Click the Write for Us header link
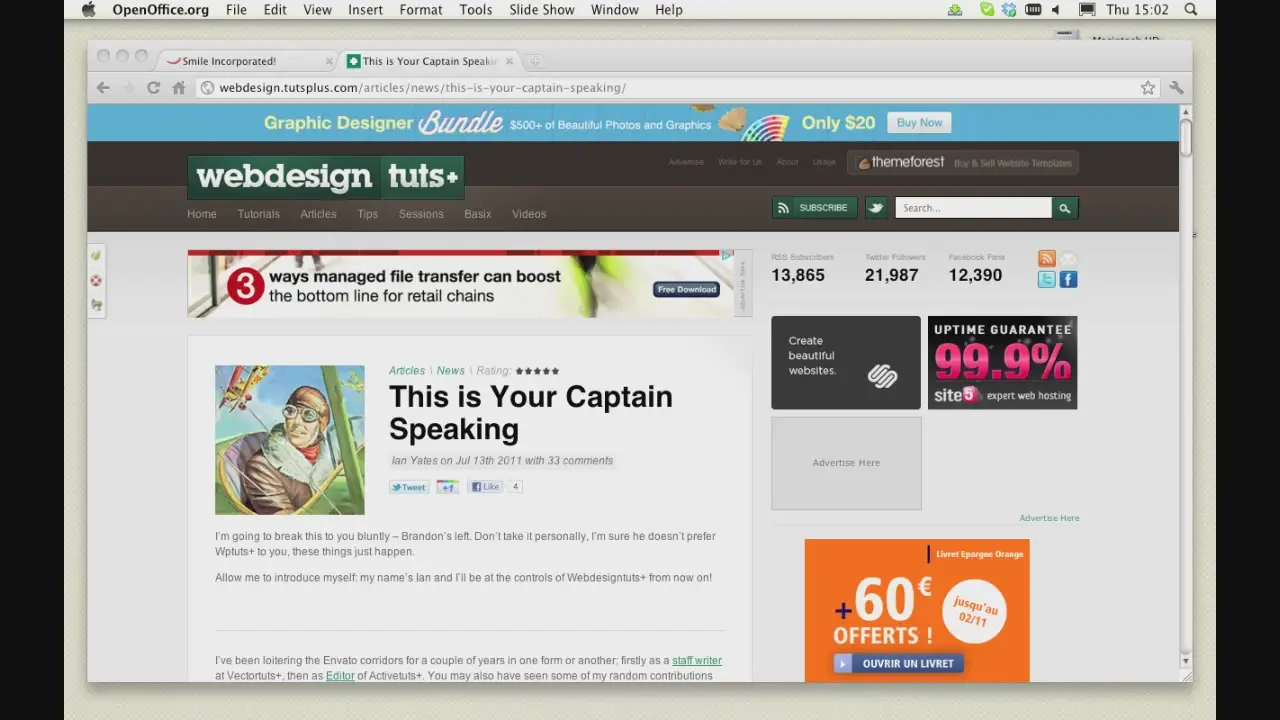Screen dimensions: 1280x720 click(740, 162)
